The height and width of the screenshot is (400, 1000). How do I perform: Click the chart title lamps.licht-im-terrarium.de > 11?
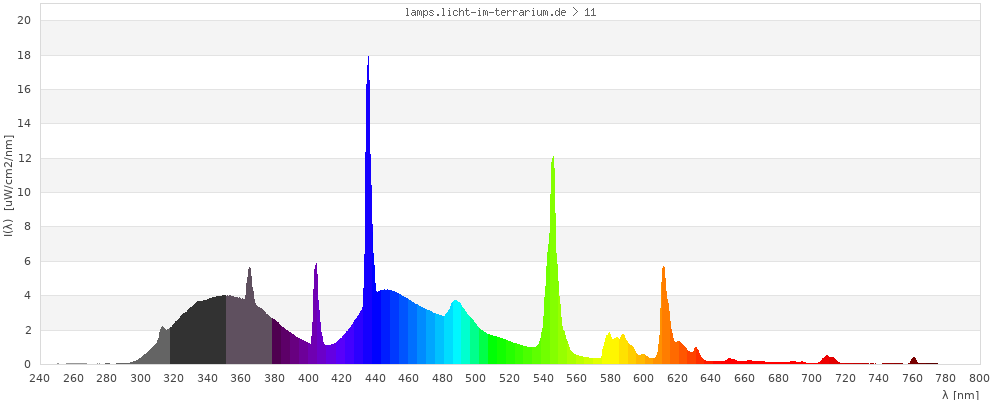[501, 11]
